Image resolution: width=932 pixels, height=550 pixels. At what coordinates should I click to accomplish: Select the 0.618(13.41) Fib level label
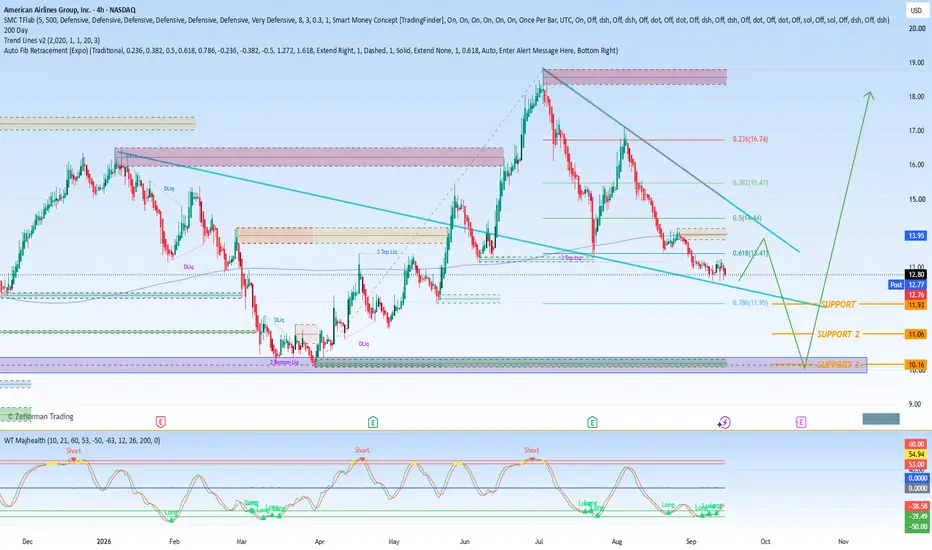(x=750, y=253)
